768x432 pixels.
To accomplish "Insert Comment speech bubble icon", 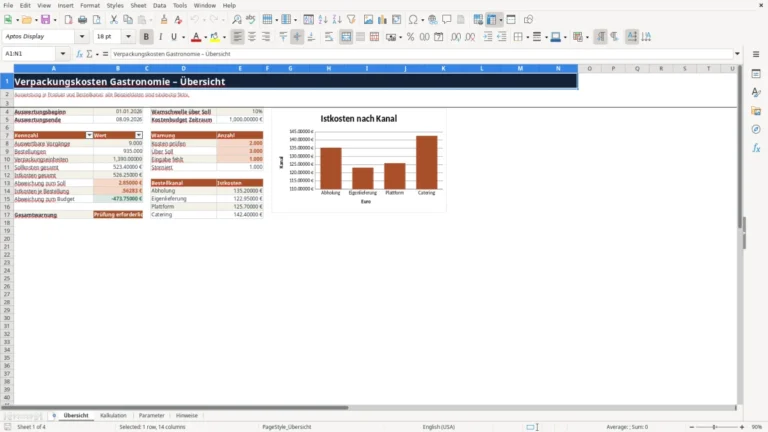I will tap(447, 20).
